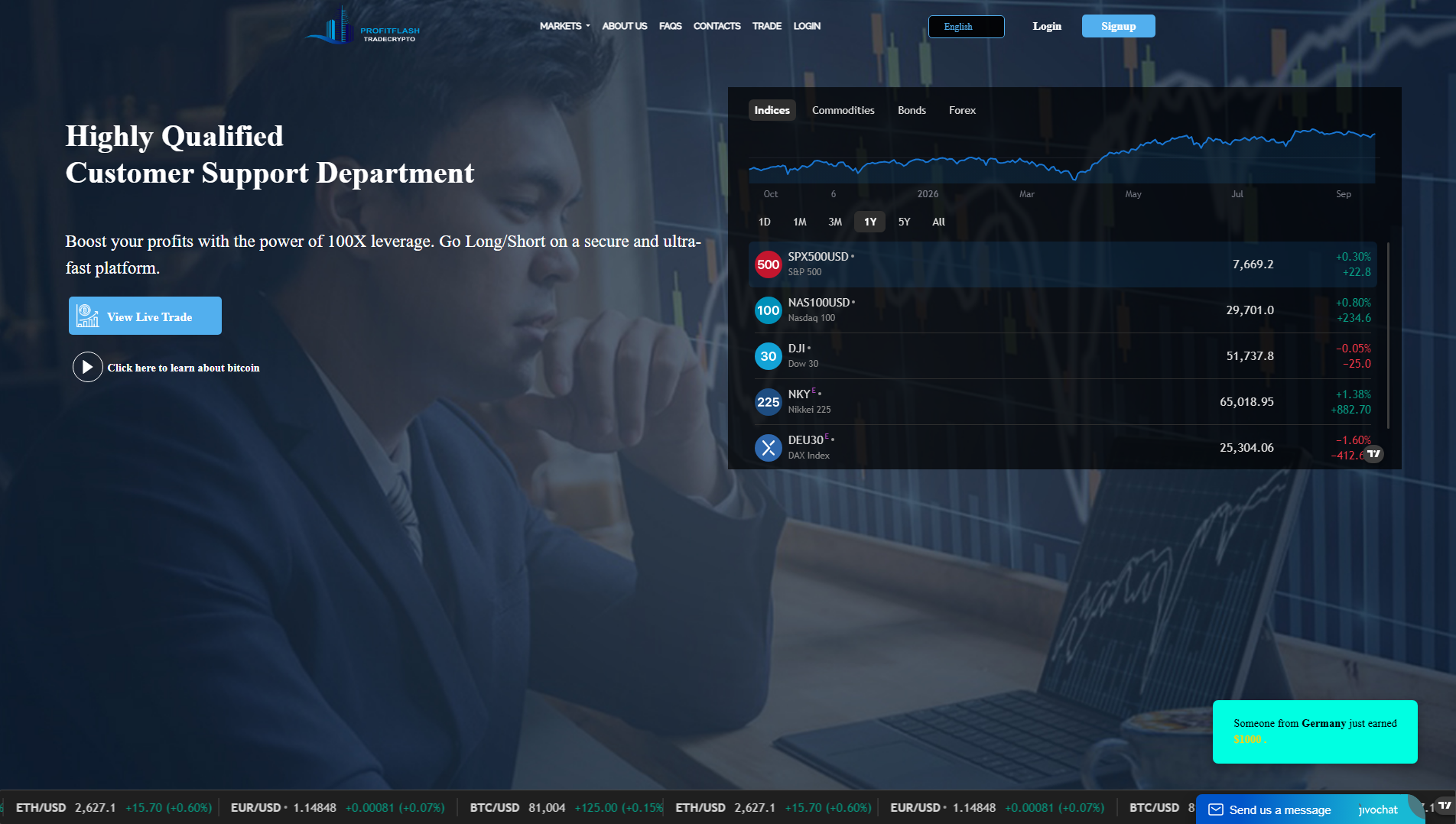Open the CONTACTS menu item

pos(717,26)
